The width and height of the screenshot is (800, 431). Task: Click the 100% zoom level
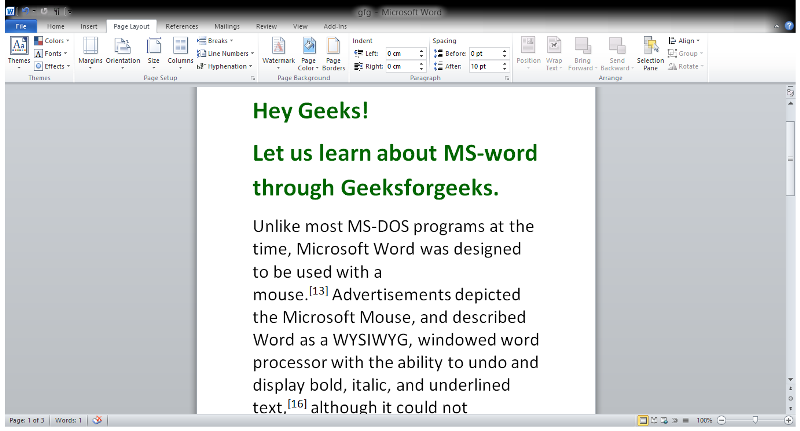(x=704, y=420)
